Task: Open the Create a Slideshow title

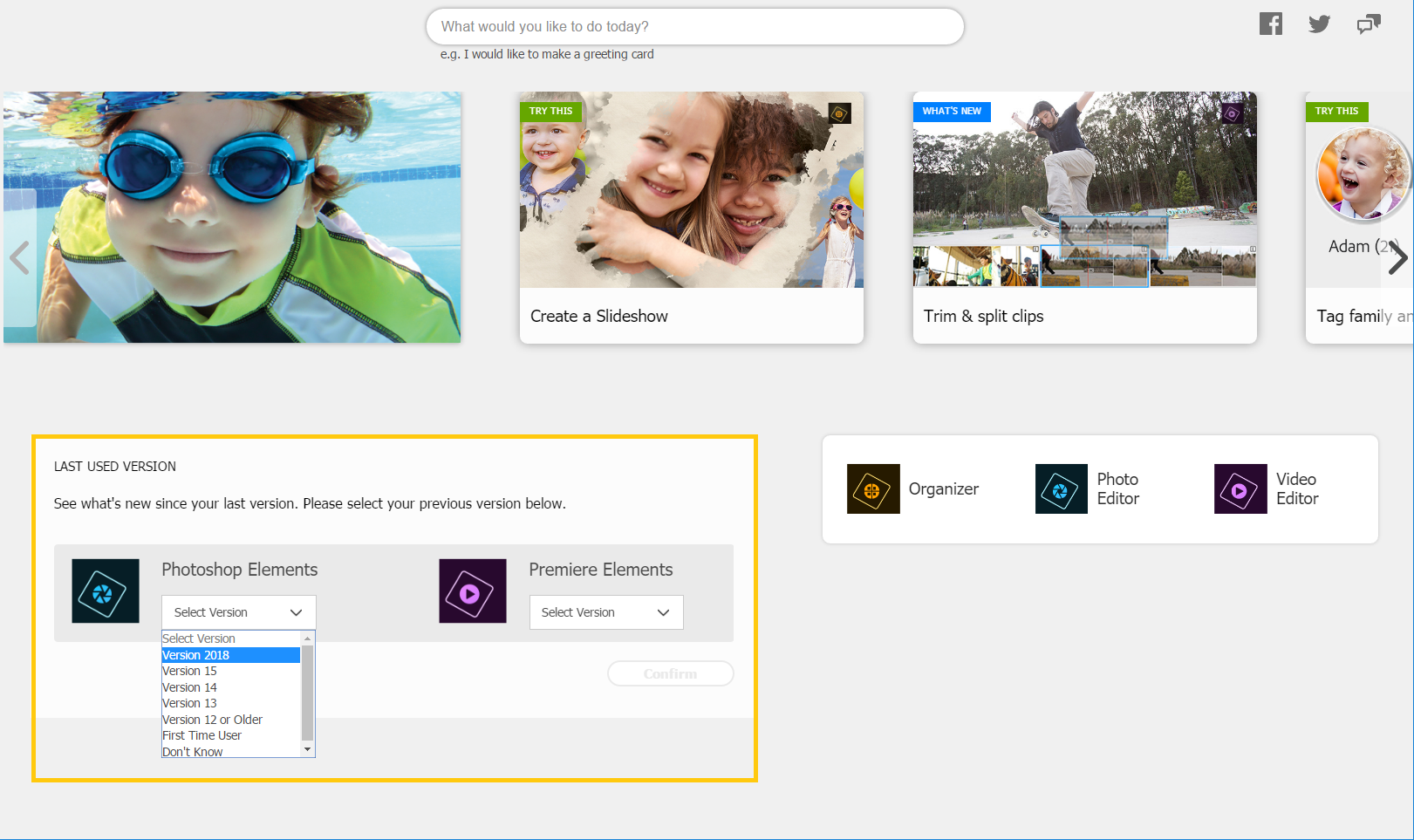Action: coord(599,316)
